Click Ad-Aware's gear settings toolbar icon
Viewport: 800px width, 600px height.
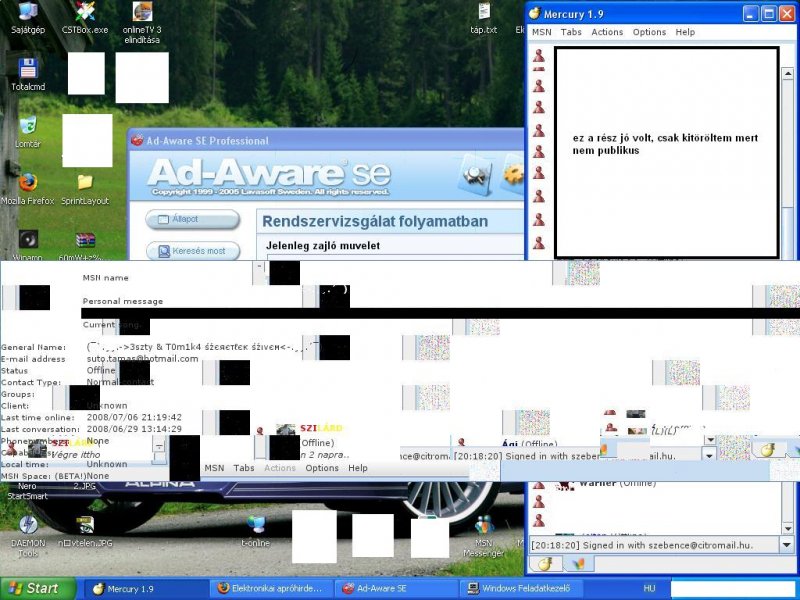(x=512, y=175)
